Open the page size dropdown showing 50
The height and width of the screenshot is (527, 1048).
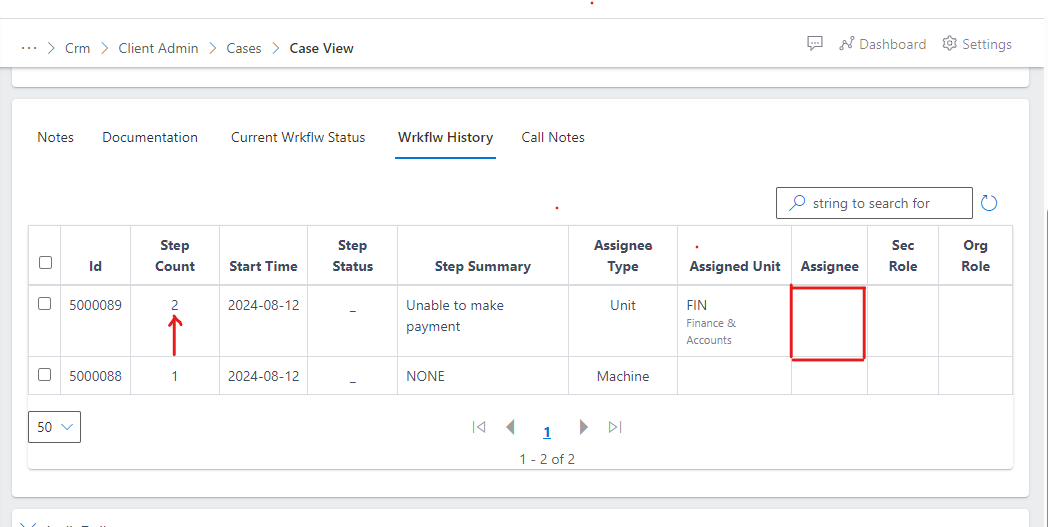(x=54, y=427)
